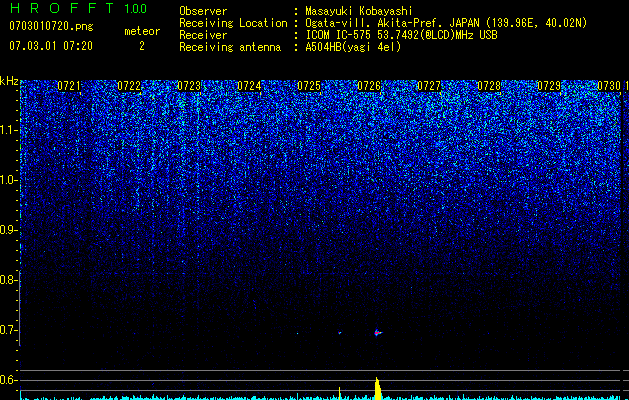This screenshot has height=400, width=629.
Task: Click the large meteor echo after 0726
Action: point(378,333)
